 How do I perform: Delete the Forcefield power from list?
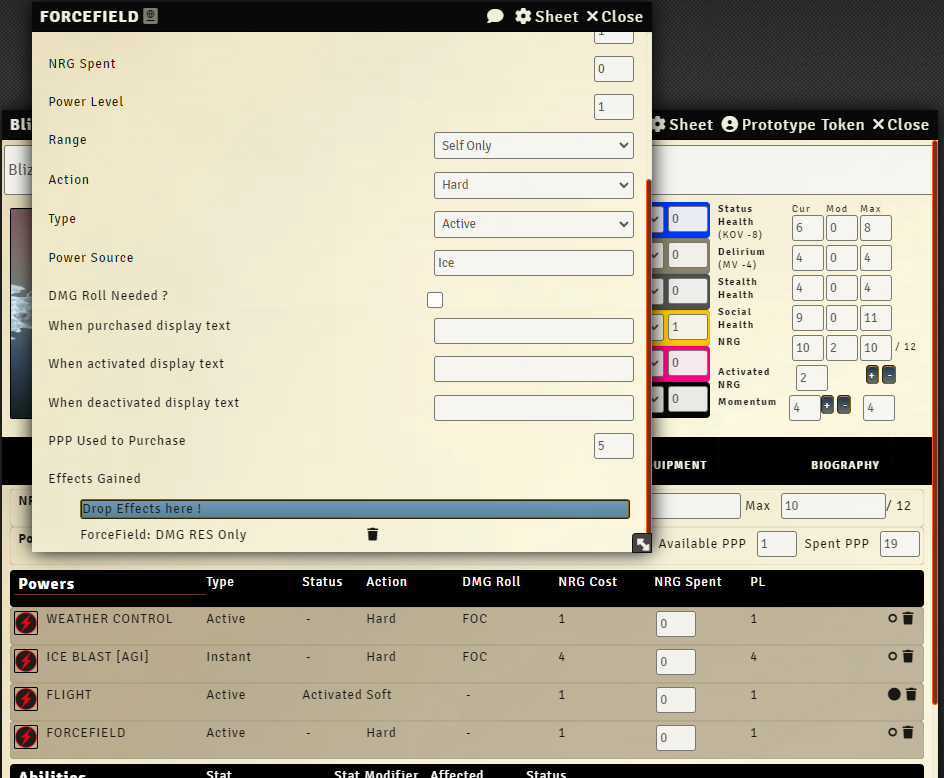pos(908,733)
